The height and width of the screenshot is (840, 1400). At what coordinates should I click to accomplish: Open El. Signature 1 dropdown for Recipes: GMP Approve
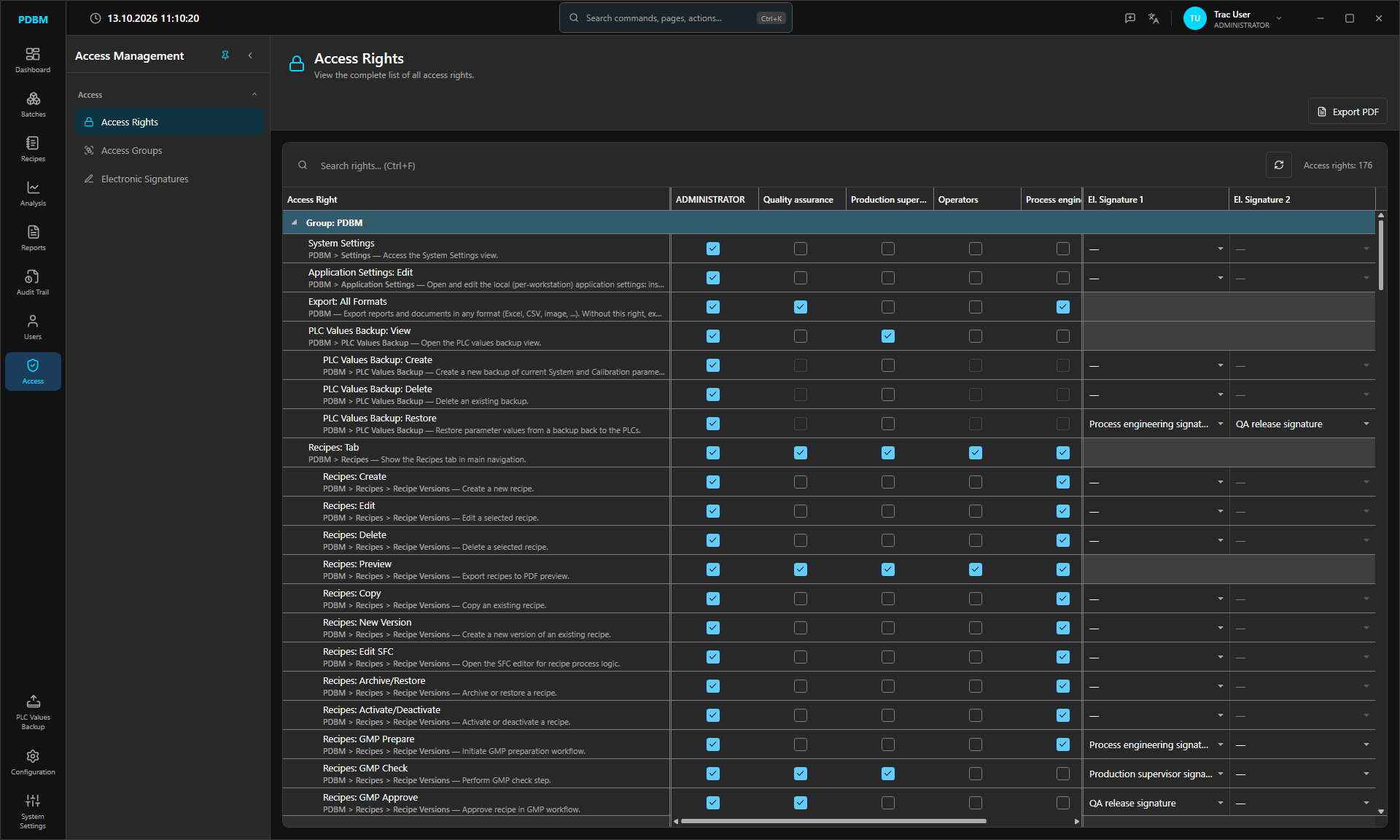coord(1156,803)
